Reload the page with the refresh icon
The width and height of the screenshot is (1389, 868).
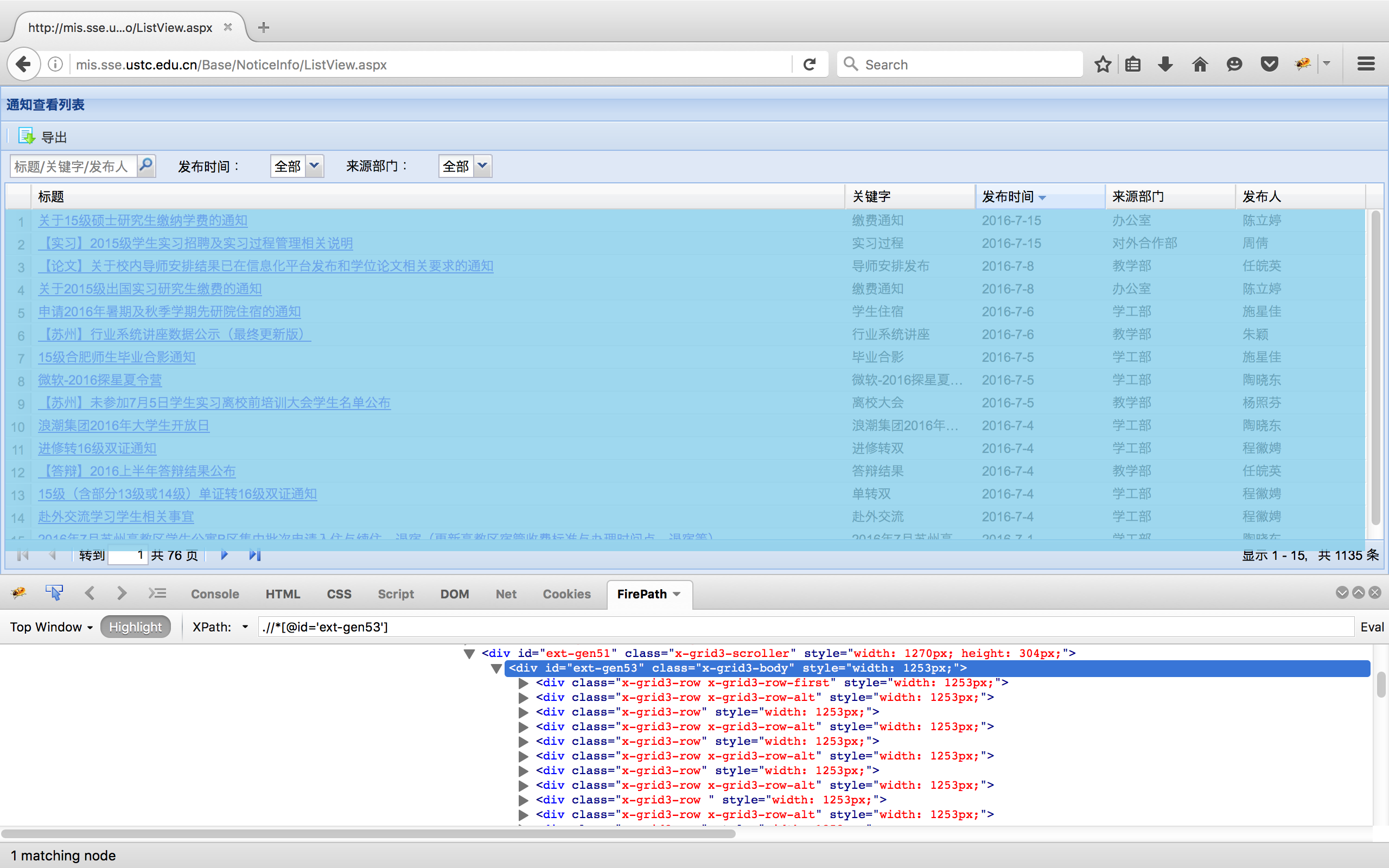click(810, 63)
